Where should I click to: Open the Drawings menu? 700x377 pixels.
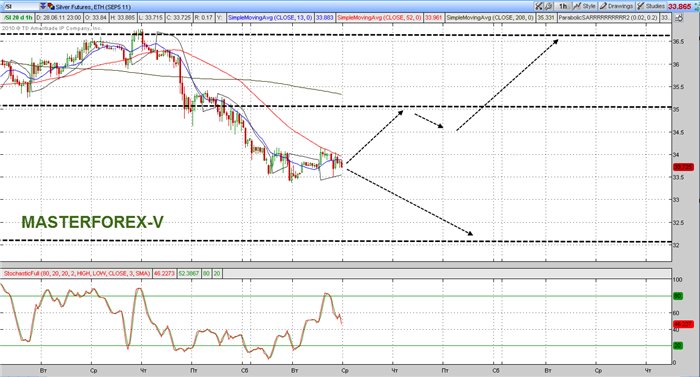click(616, 6)
